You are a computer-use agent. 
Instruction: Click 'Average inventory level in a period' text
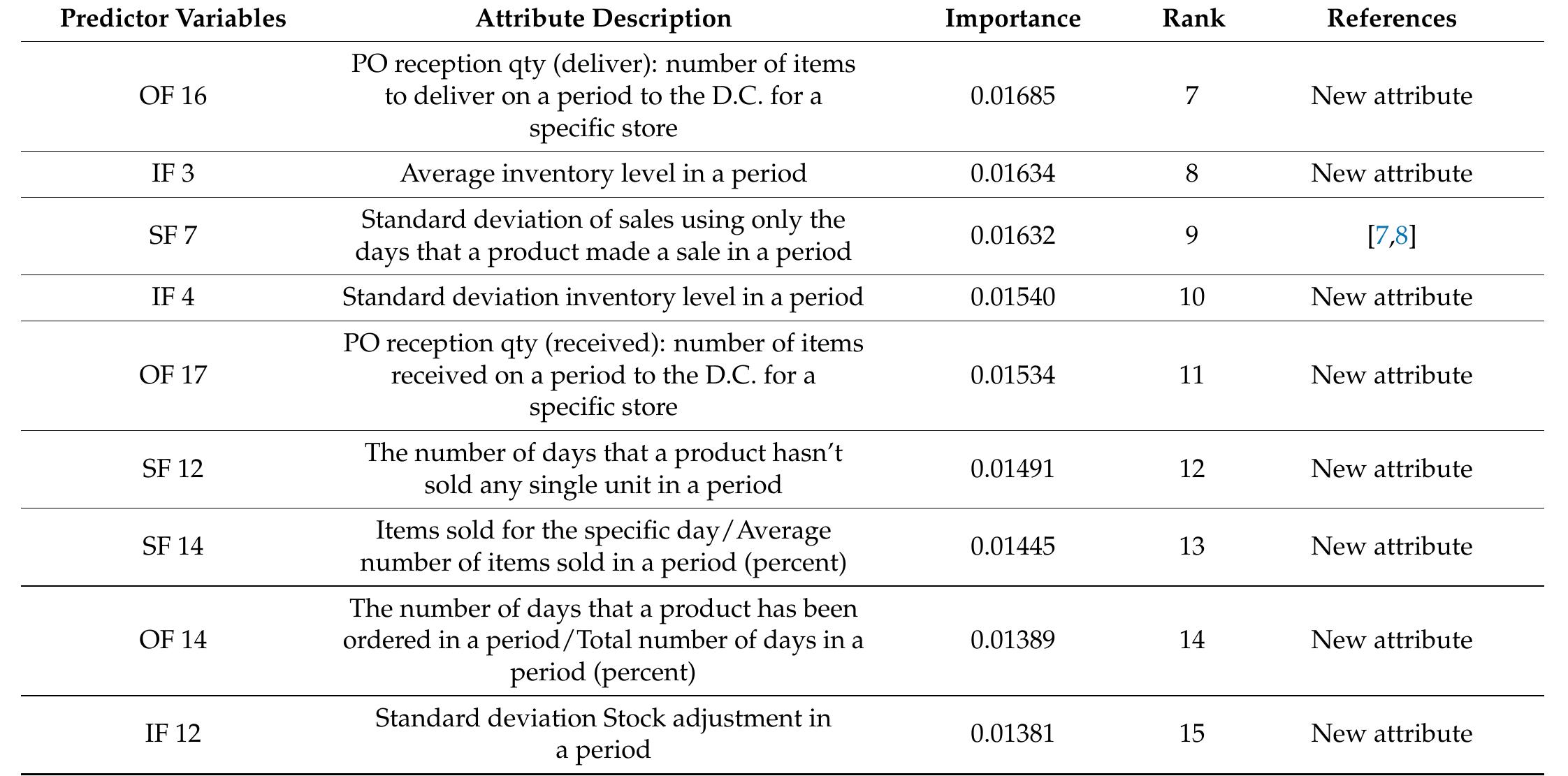coord(603,173)
